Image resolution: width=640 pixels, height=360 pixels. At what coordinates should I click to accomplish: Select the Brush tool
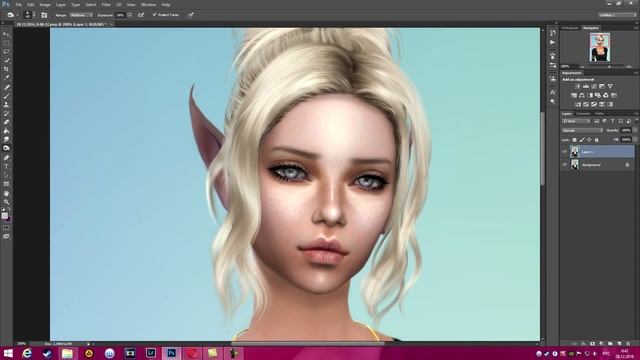tap(6, 96)
